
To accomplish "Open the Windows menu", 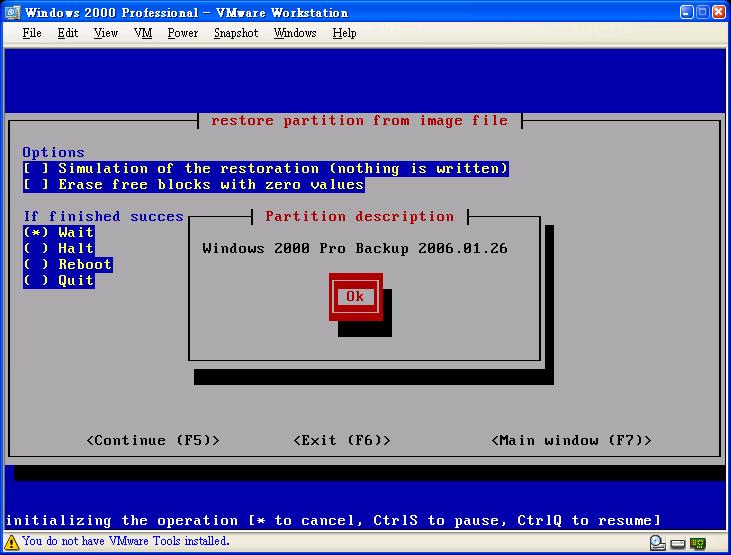I will point(295,33).
